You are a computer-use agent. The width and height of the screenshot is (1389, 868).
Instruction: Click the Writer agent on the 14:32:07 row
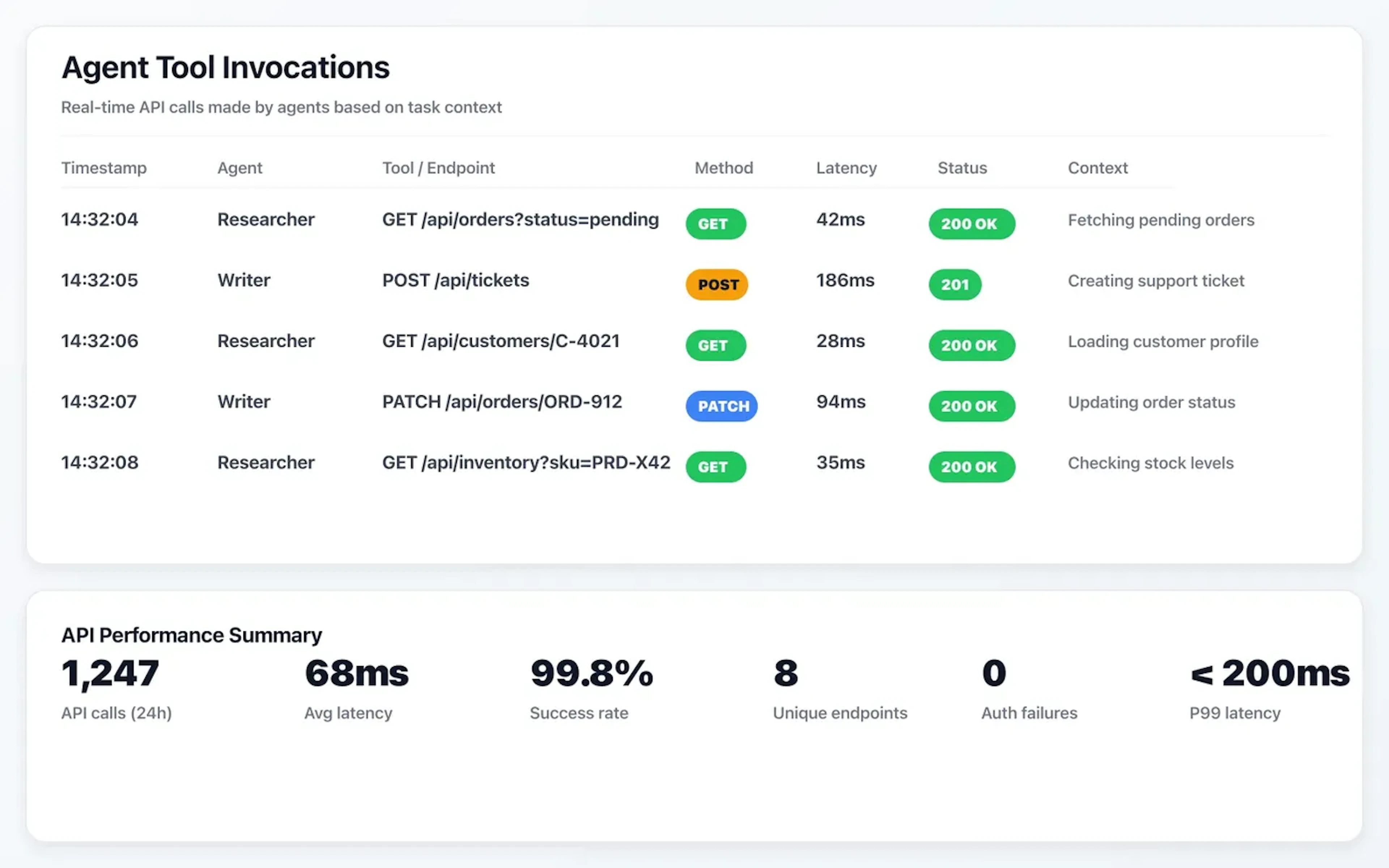(x=243, y=401)
